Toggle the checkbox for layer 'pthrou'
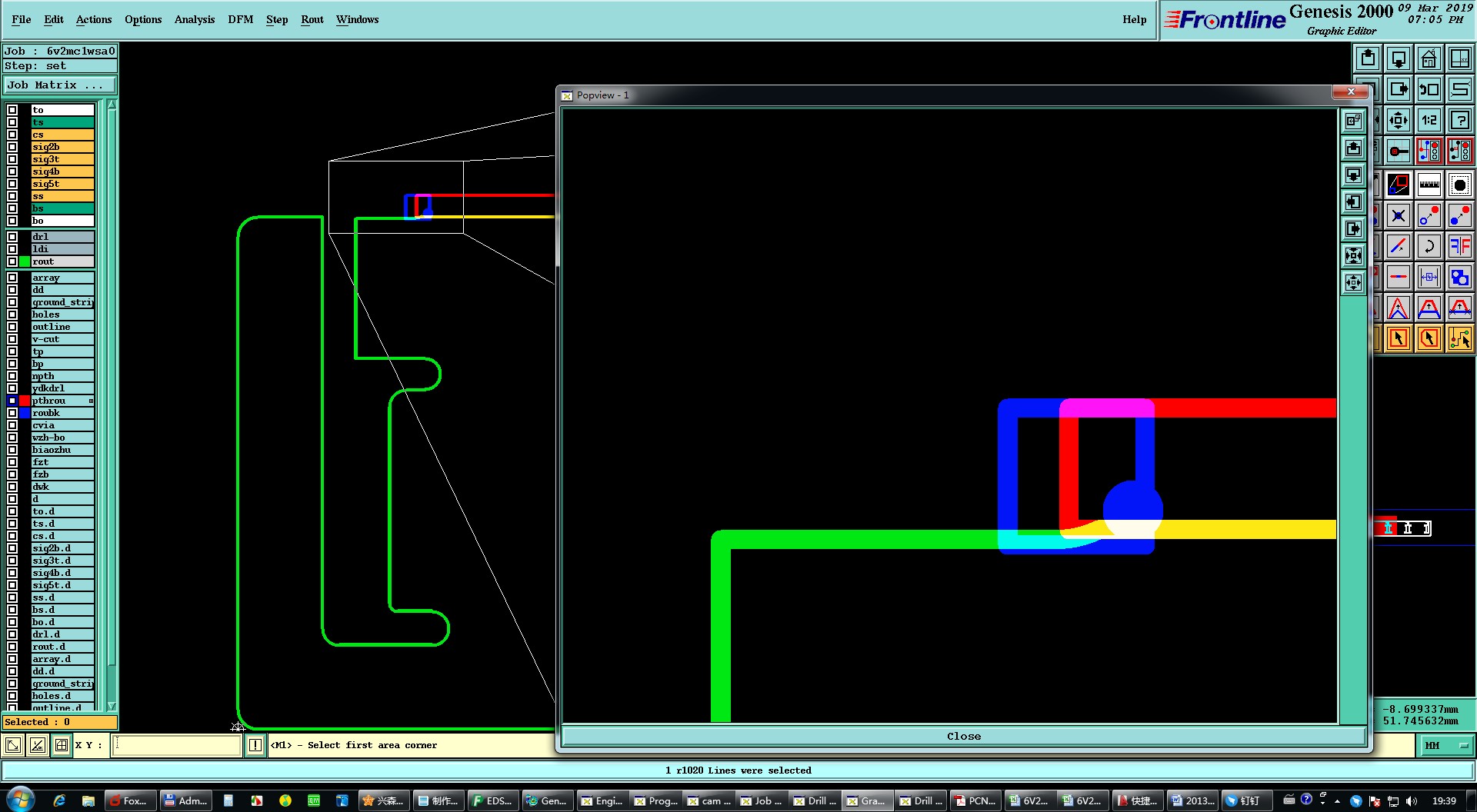This screenshot has height=812, width=1477. (x=12, y=401)
